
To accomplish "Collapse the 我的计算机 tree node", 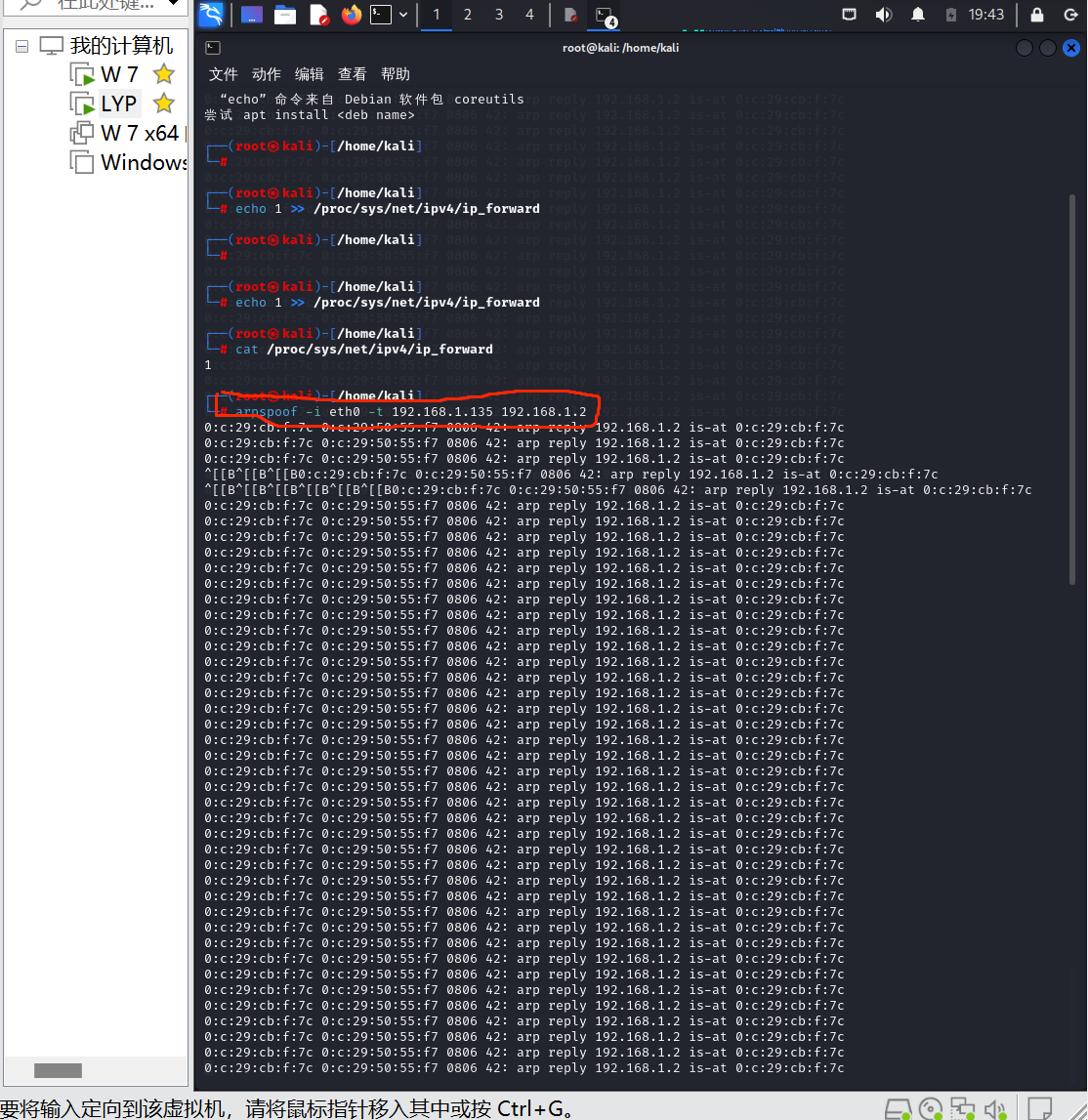I will click(22, 47).
